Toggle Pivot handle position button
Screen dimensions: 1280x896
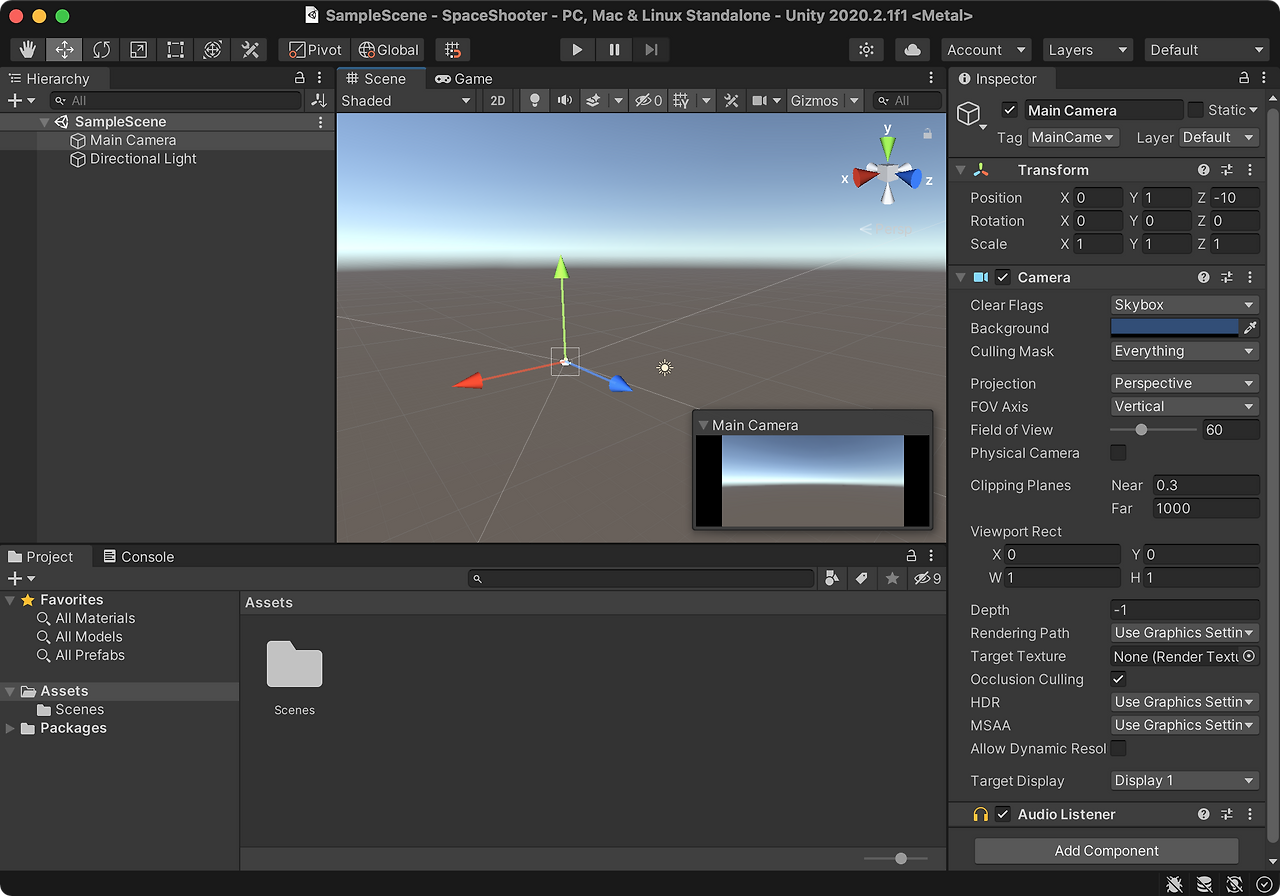click(x=315, y=50)
